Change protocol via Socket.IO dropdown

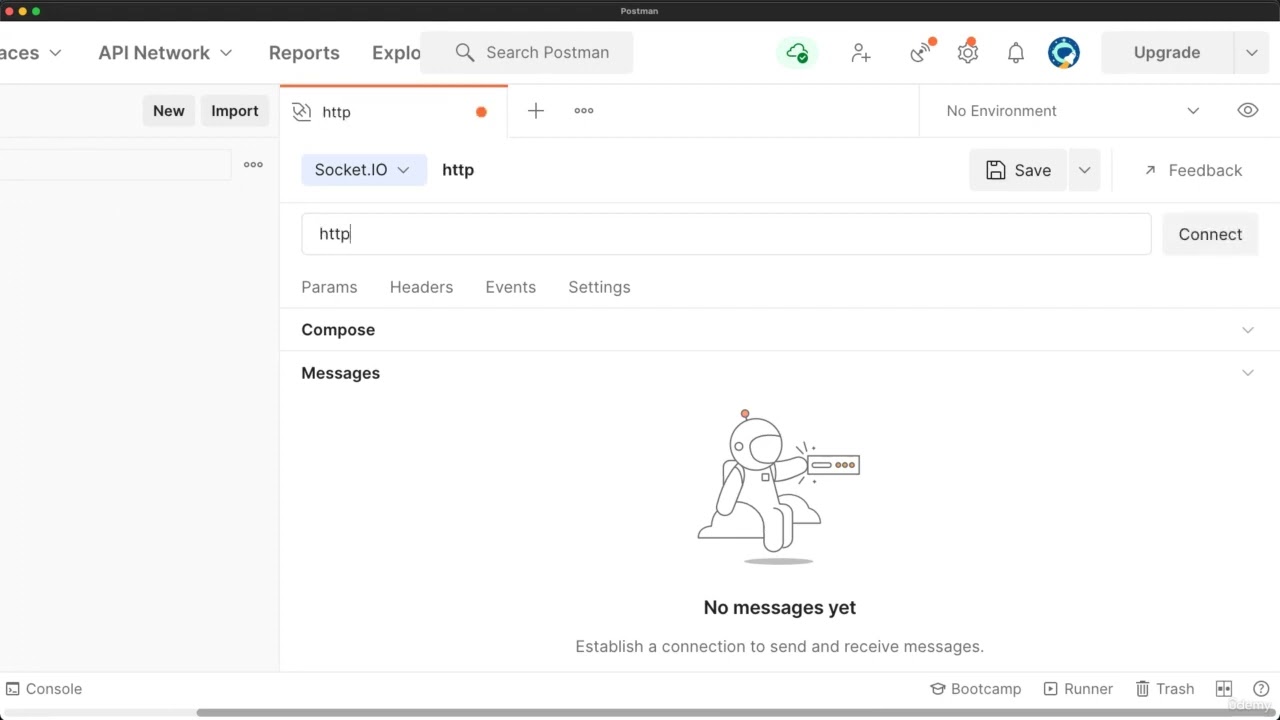pos(363,170)
